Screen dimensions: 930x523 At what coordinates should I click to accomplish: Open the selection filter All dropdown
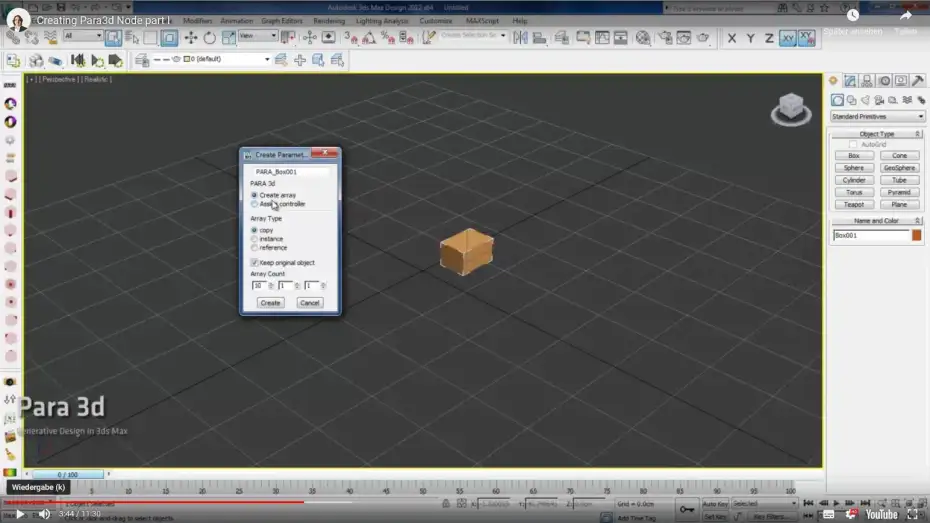(82, 36)
